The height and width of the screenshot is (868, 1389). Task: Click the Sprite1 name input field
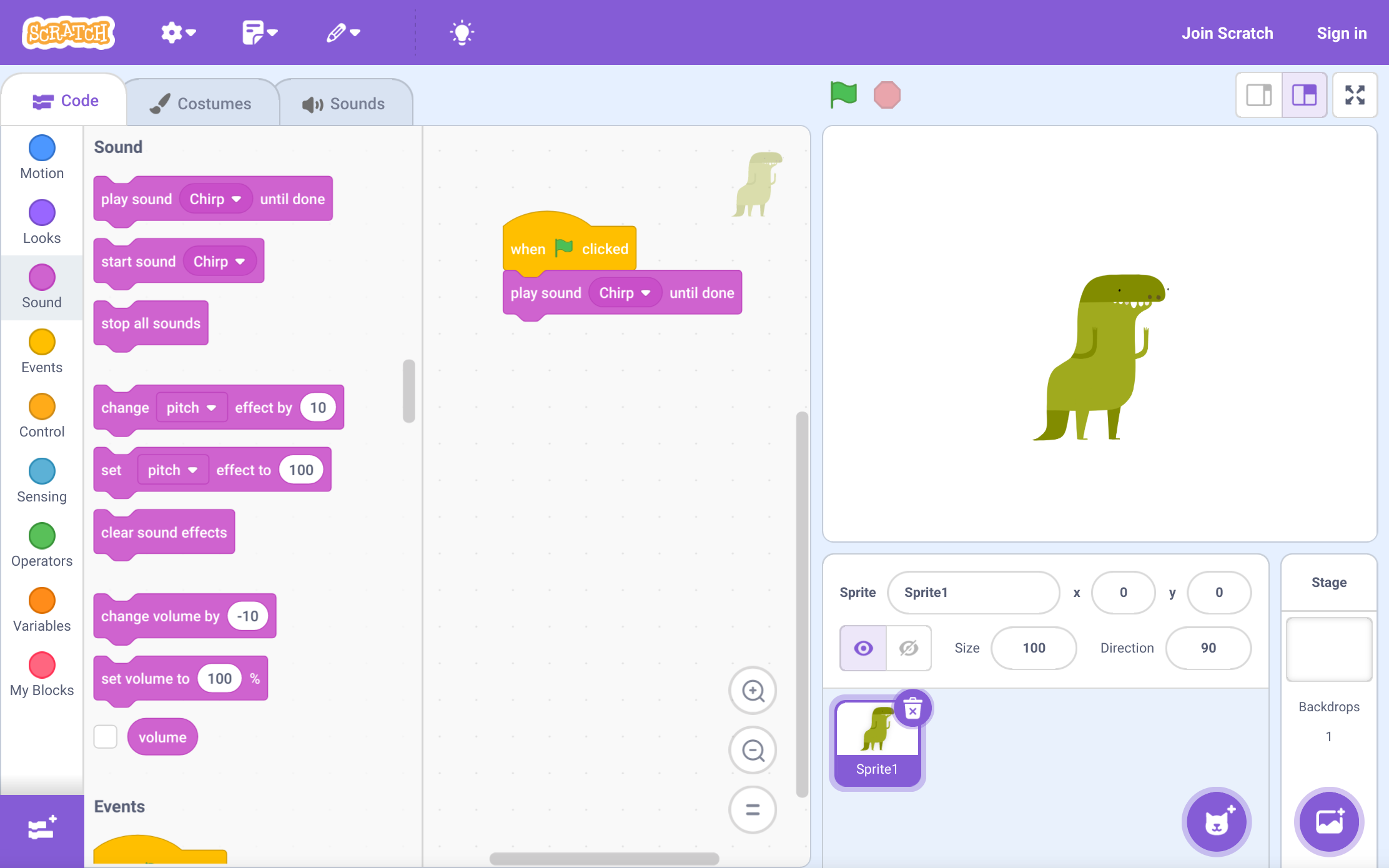tap(973, 592)
